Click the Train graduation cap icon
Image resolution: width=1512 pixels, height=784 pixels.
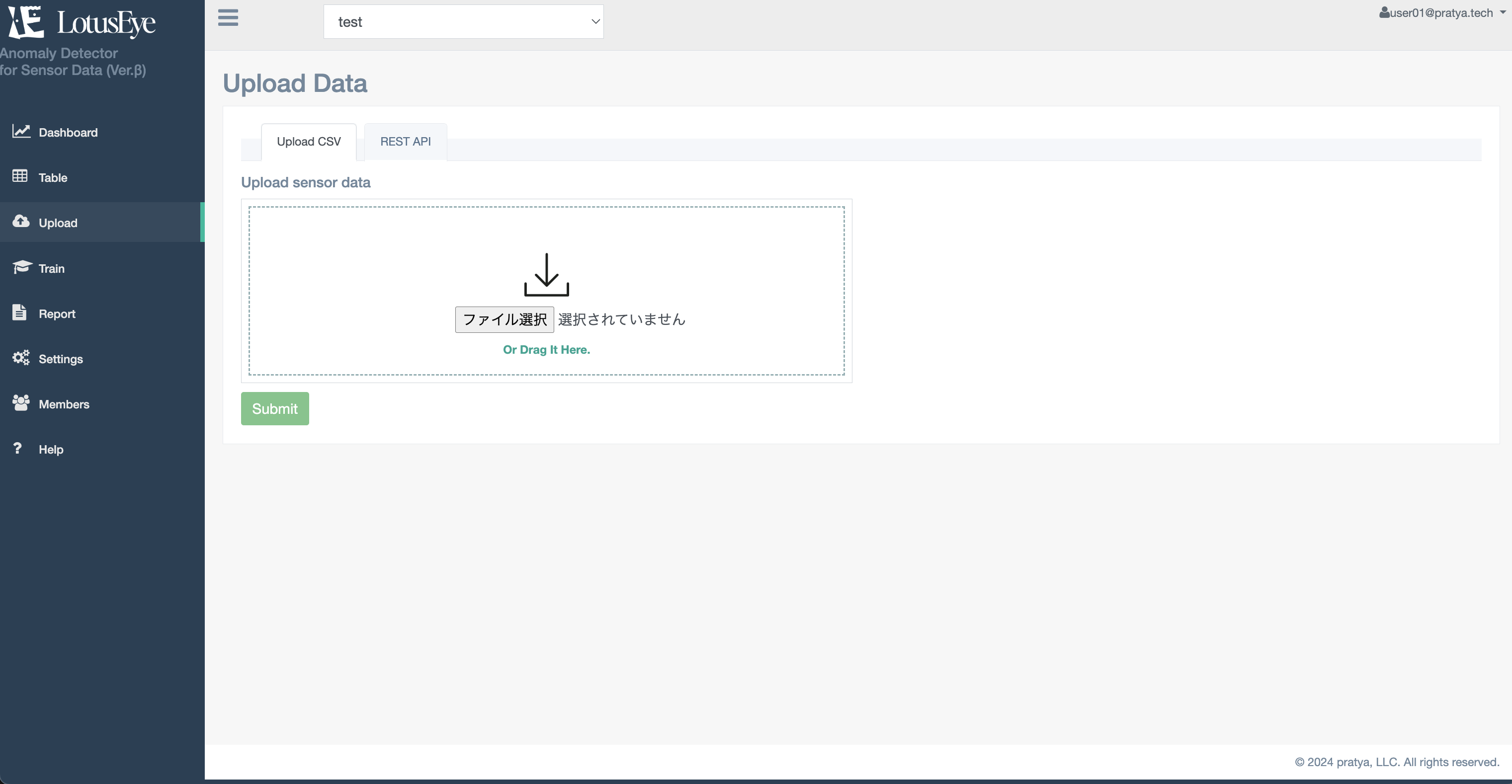coord(22,267)
